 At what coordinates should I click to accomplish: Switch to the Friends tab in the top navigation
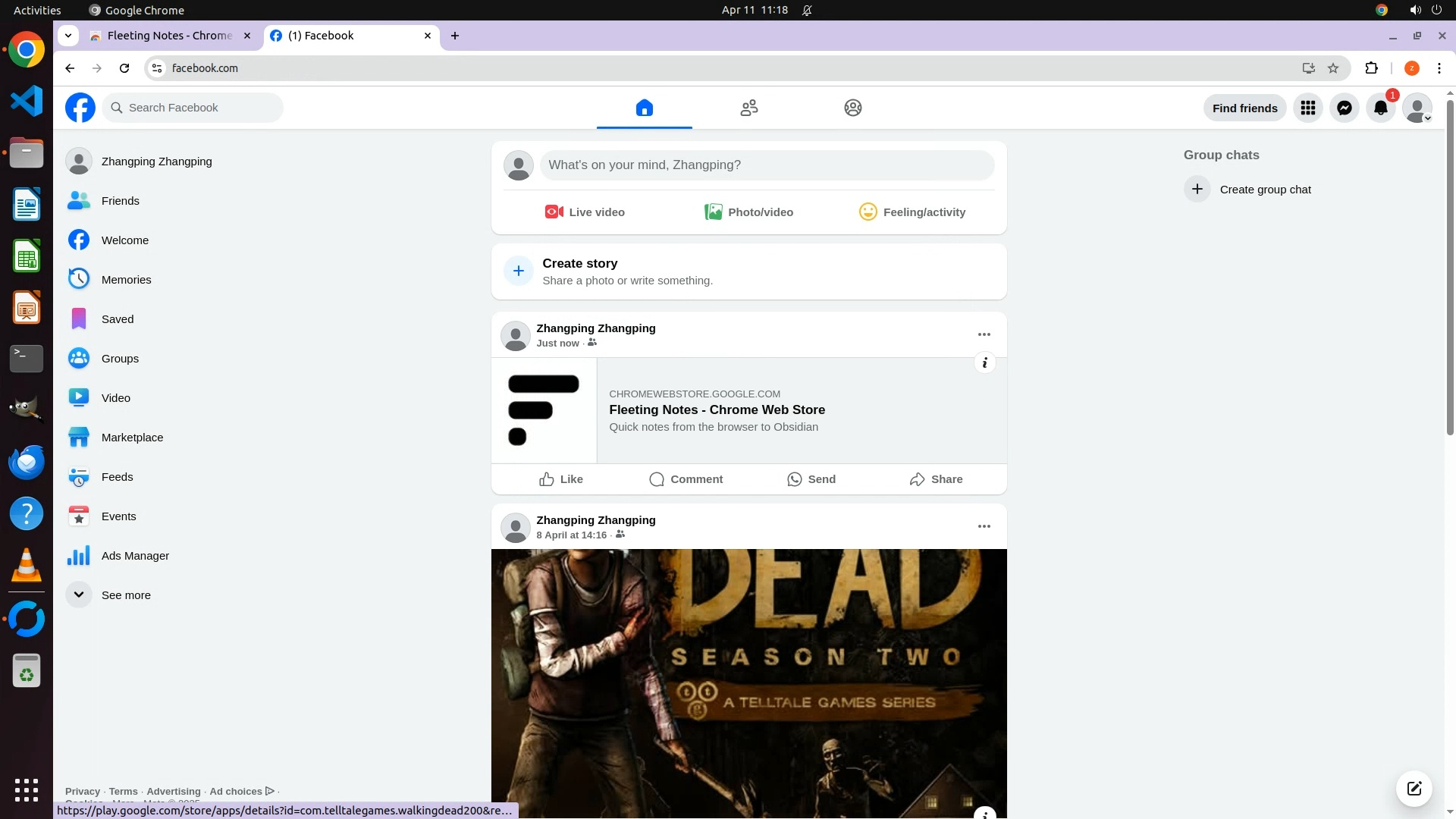pyautogui.click(x=748, y=108)
